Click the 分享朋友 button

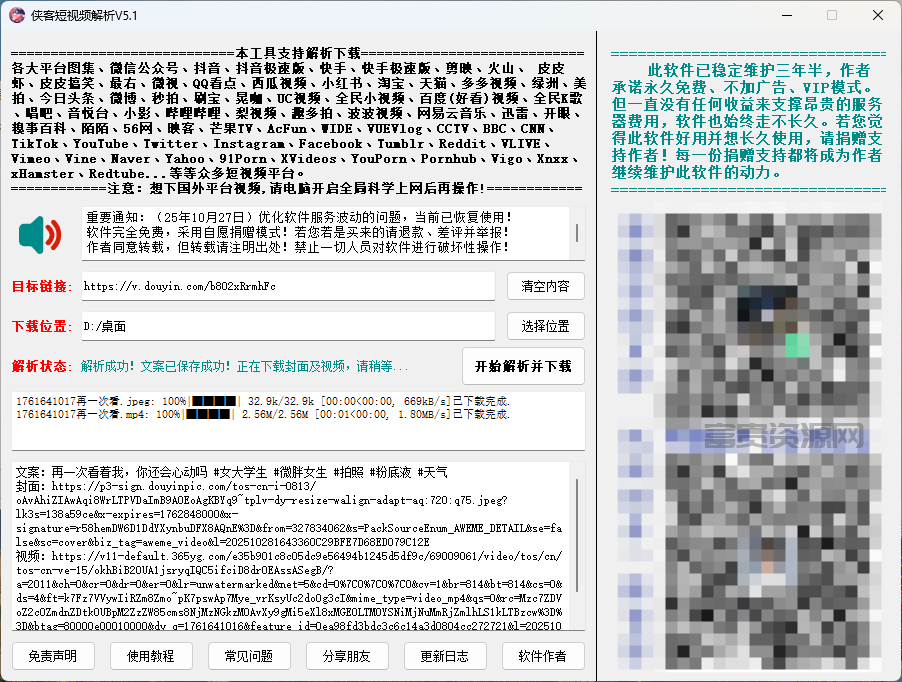pos(347,656)
